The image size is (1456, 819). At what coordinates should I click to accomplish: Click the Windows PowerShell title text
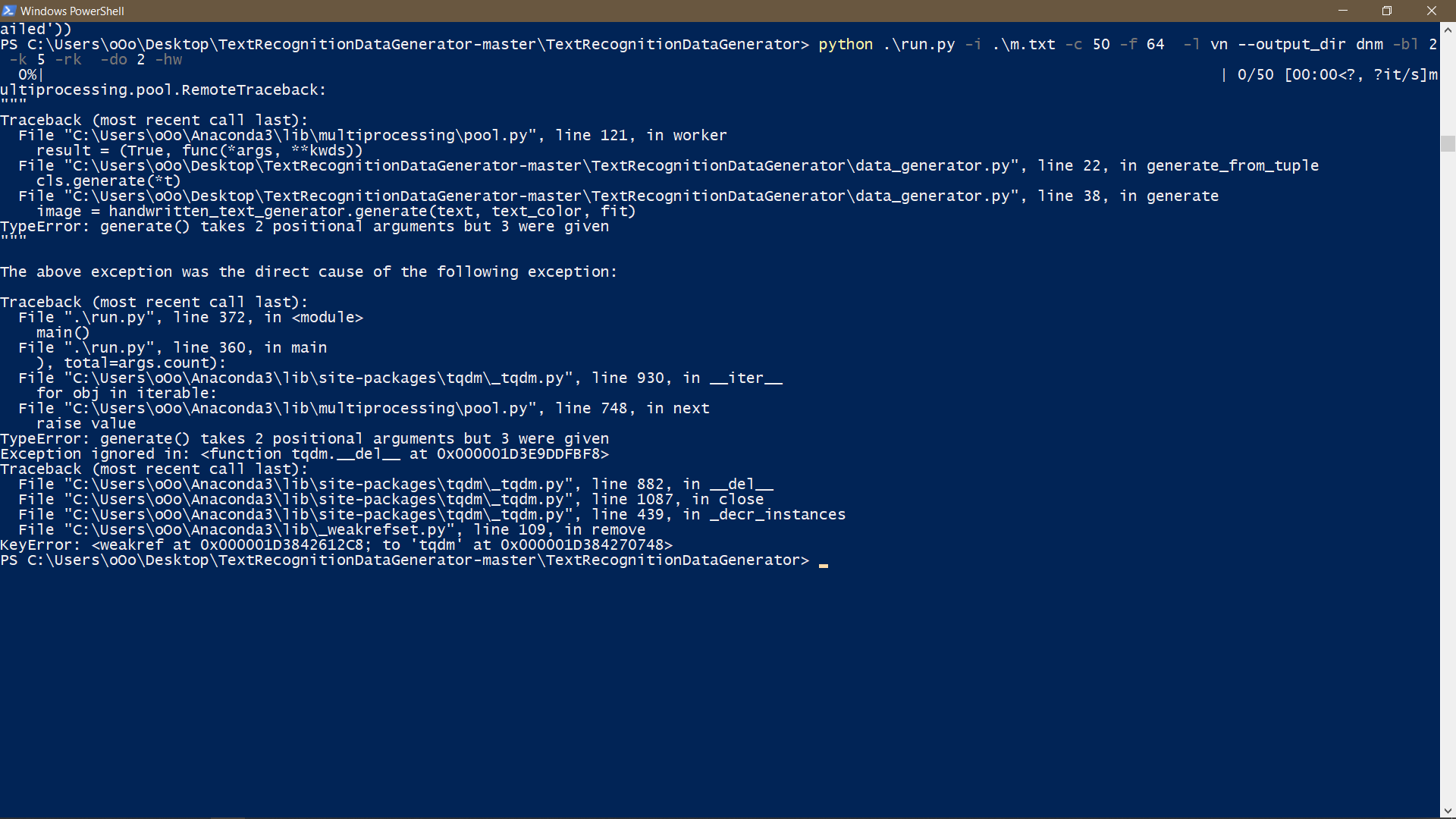pyautogui.click(x=72, y=11)
